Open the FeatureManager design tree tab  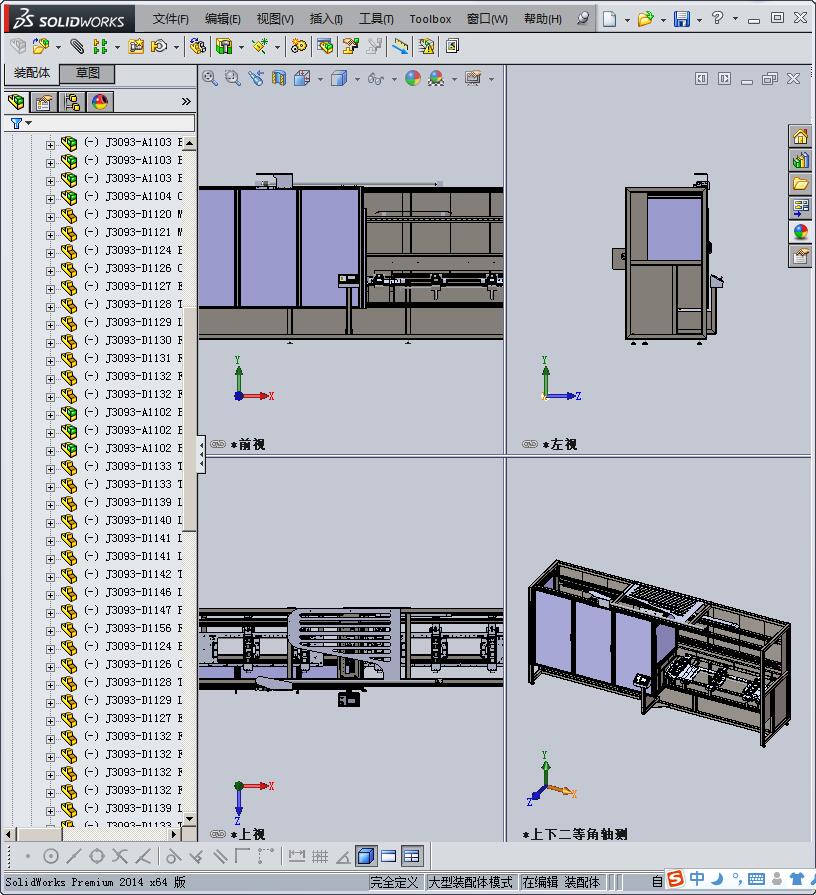17,102
